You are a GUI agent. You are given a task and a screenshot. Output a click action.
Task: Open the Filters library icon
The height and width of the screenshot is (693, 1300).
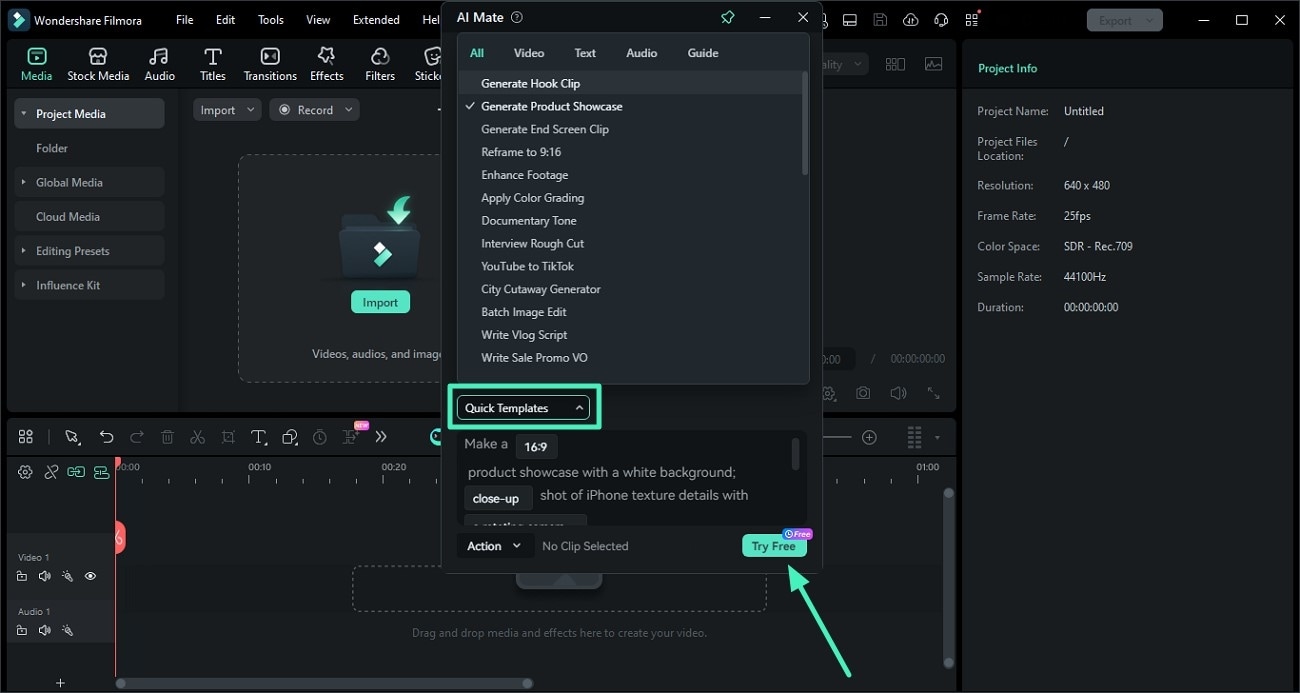pos(380,56)
